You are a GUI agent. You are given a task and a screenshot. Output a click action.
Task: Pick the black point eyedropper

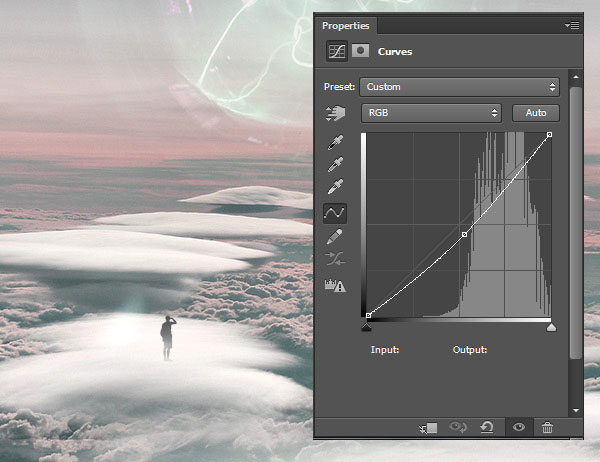(335, 141)
